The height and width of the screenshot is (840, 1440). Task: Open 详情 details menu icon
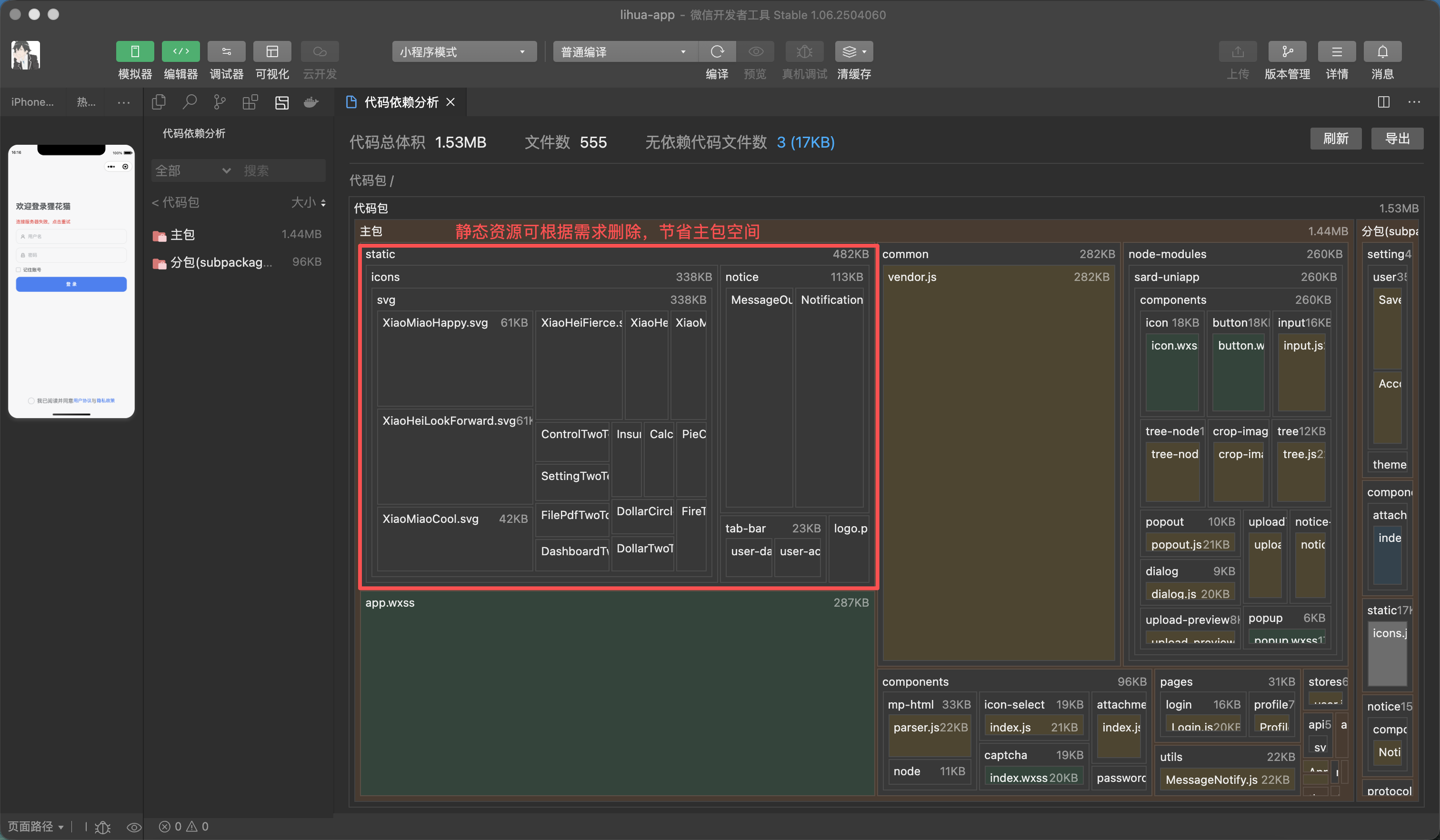pos(1337,51)
